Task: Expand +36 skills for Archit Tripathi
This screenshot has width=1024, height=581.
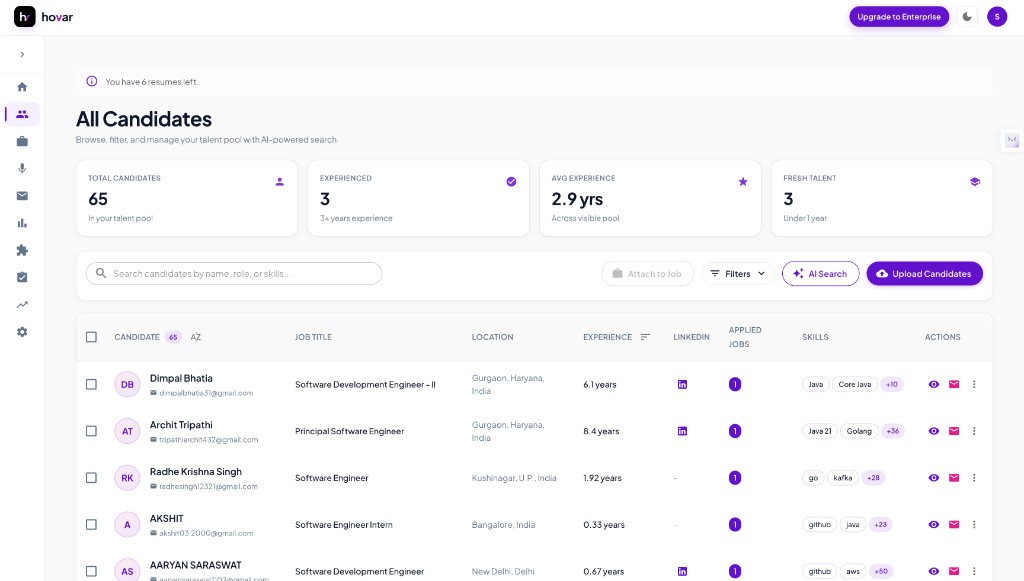Action: (892, 431)
